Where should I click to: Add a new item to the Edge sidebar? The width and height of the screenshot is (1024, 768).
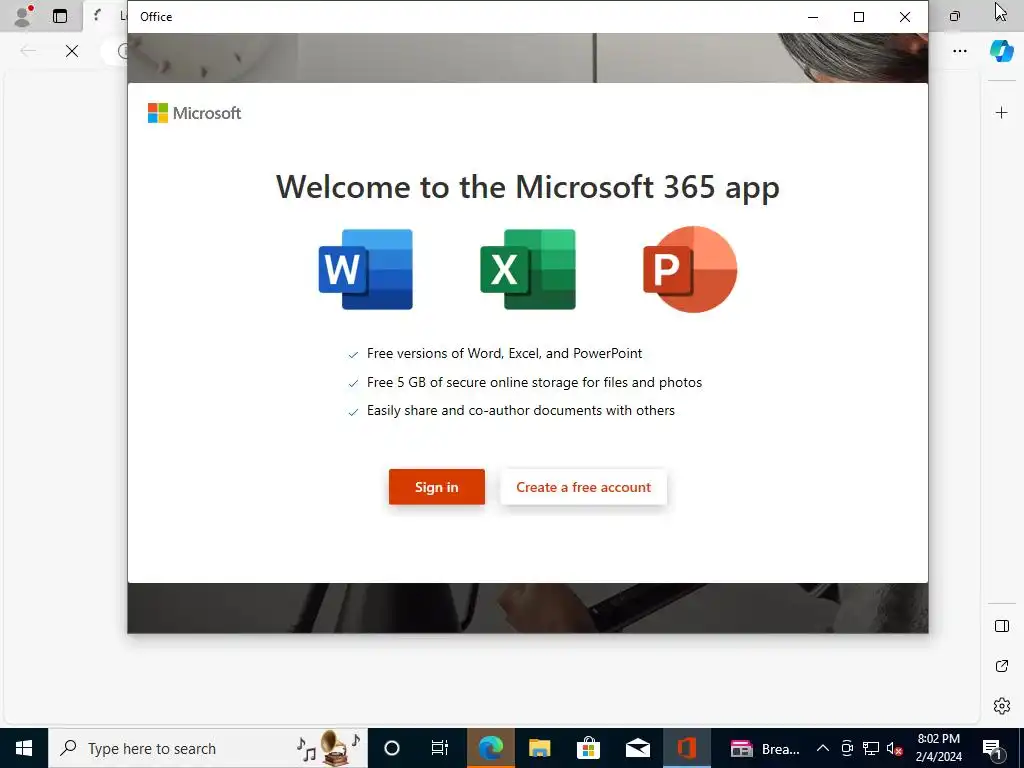pyautogui.click(x=1001, y=113)
